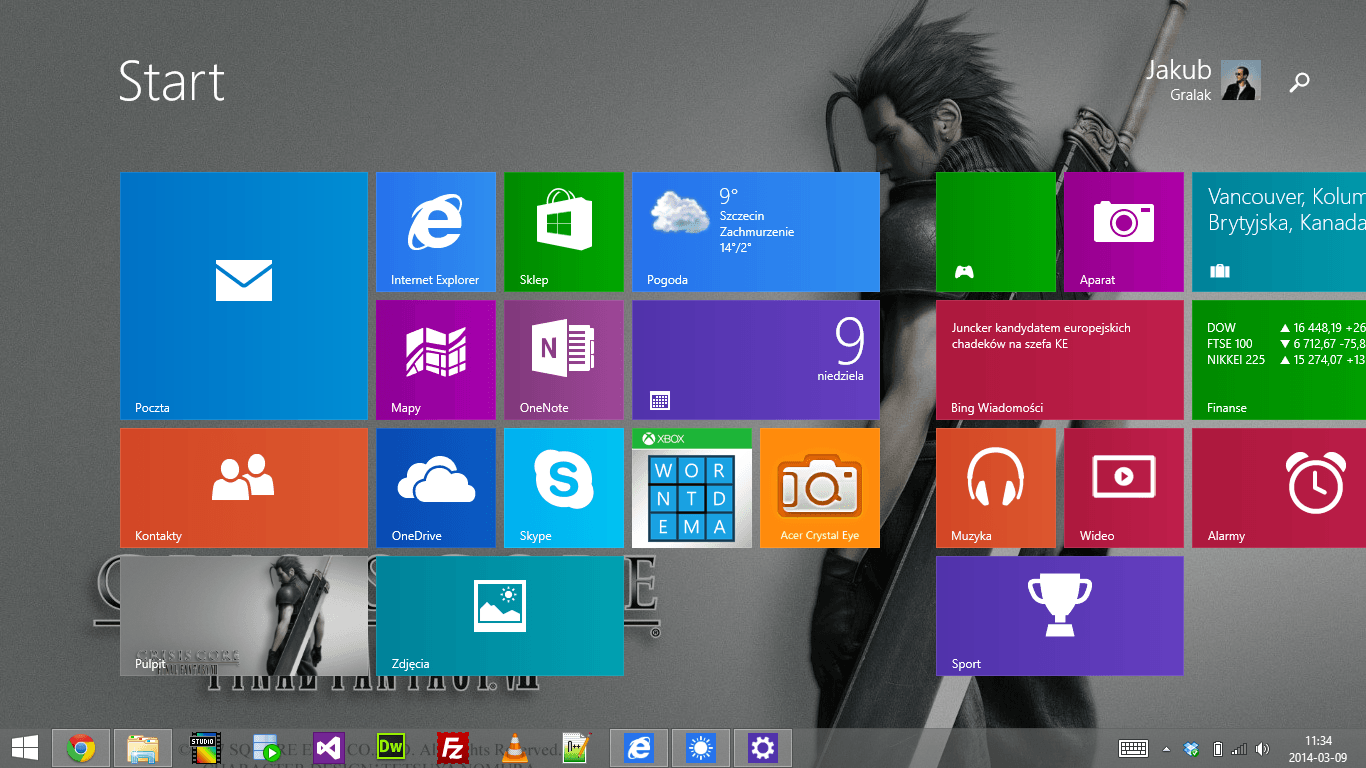This screenshot has height=768, width=1366.
Task: Open the Vancouver travel tile
Action: [1279, 232]
